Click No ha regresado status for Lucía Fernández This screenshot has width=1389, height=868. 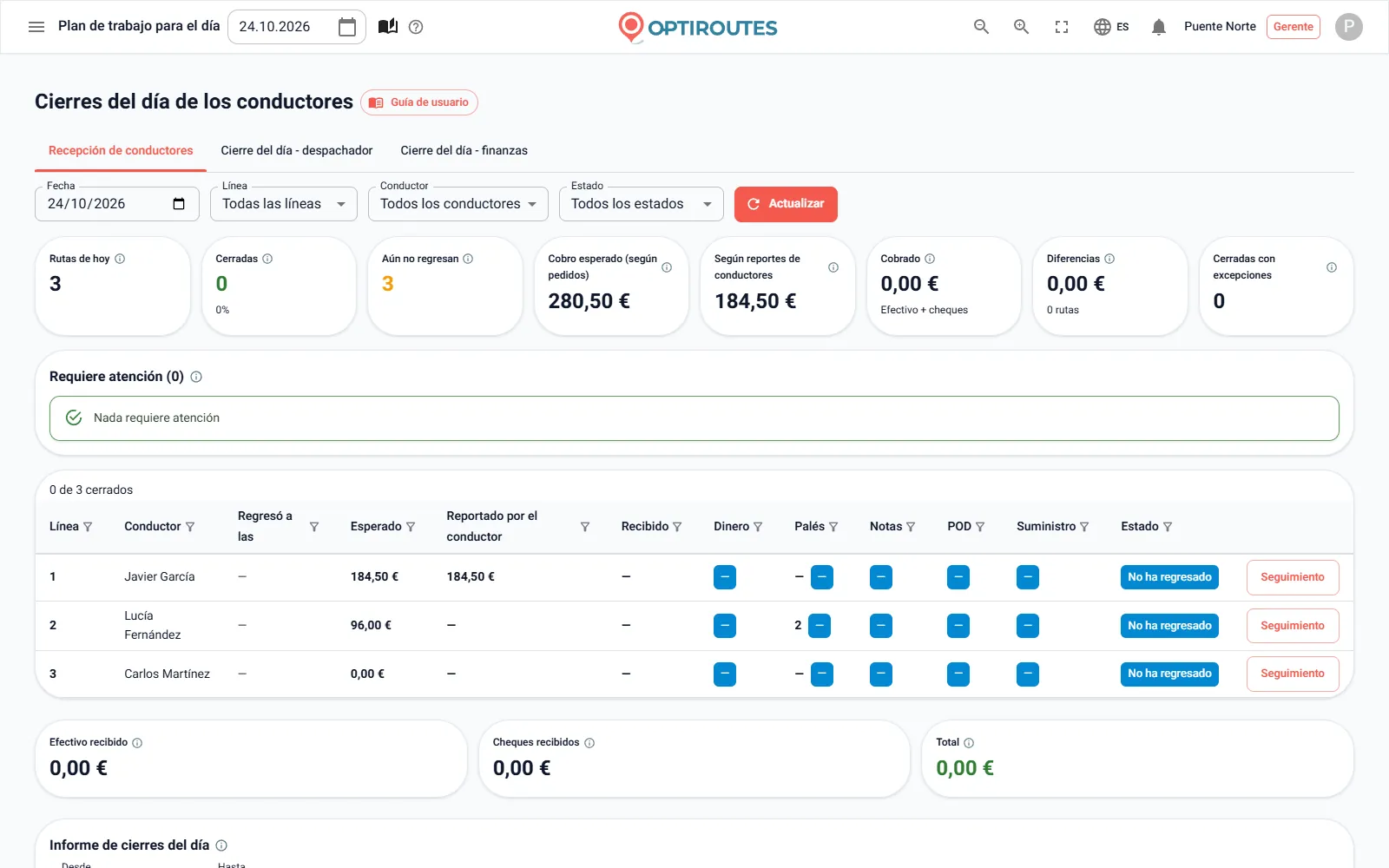[x=1169, y=626]
